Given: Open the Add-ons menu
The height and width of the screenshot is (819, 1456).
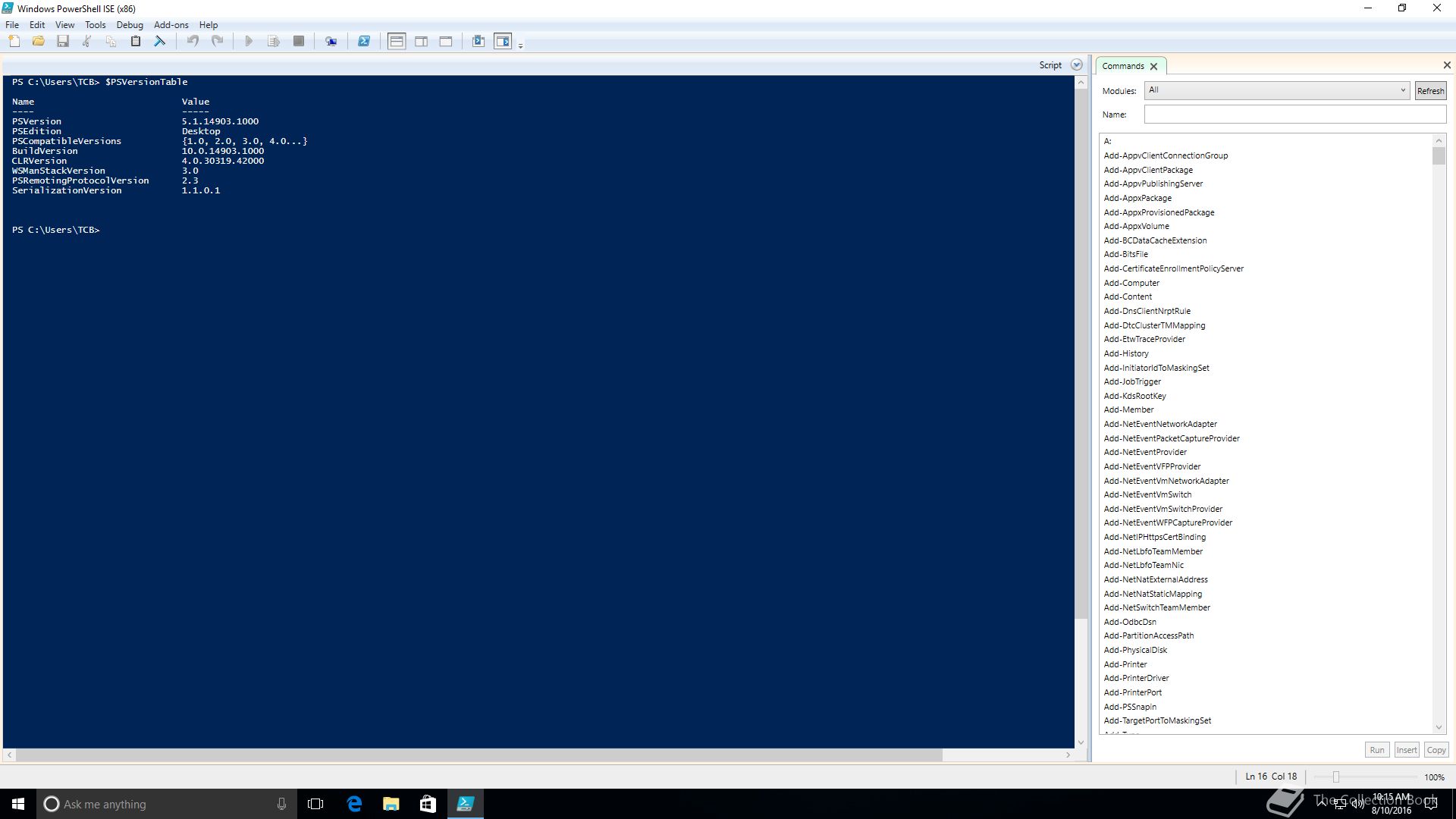Looking at the screenshot, I should coord(171,25).
